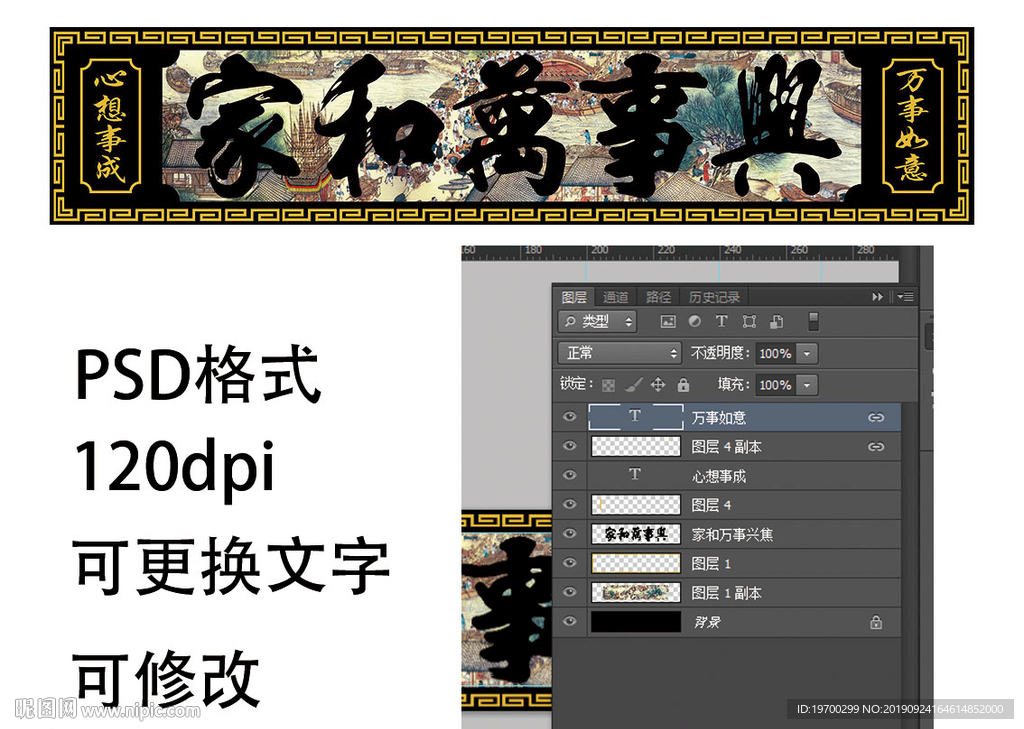Image resolution: width=1024 pixels, height=729 pixels.
Task: Click the T thumbnail of 万事如意 layer
Action: [635, 417]
